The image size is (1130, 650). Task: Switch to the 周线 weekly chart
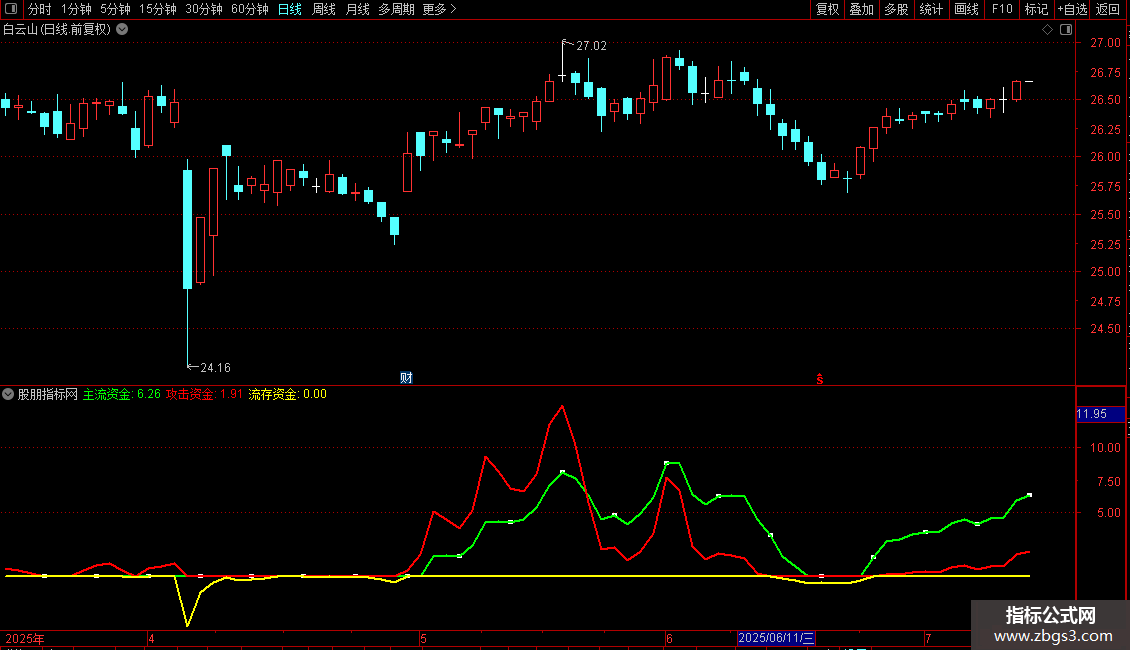pos(324,9)
